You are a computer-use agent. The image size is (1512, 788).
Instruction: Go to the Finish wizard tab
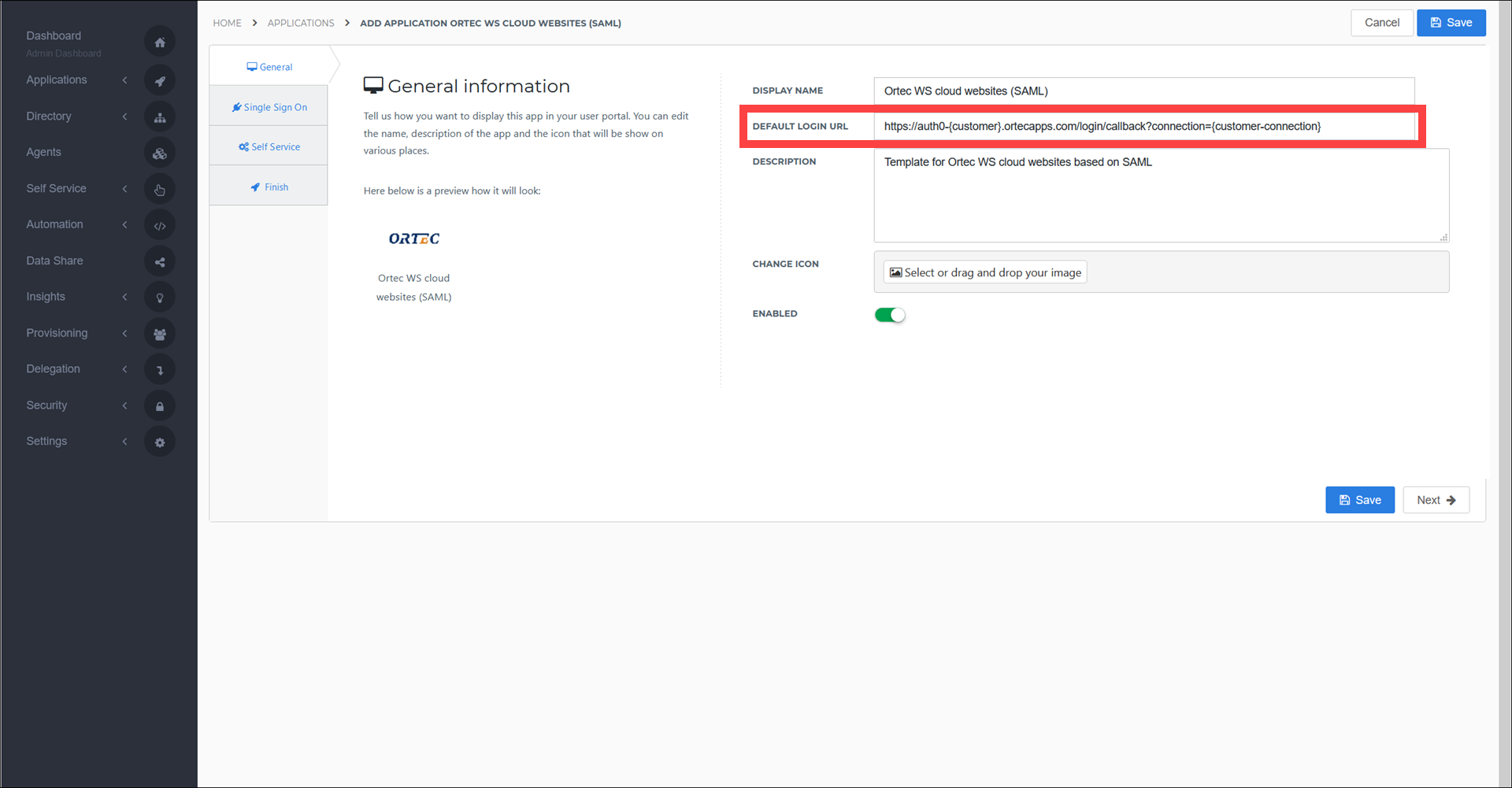tap(269, 187)
